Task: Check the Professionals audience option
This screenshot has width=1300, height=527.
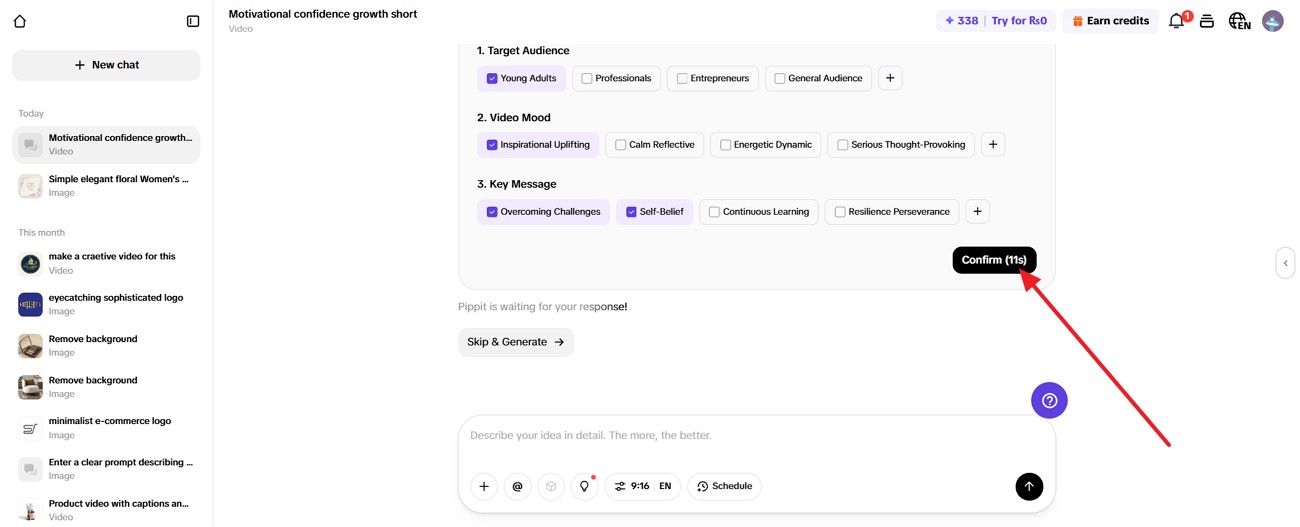Action: (587, 78)
